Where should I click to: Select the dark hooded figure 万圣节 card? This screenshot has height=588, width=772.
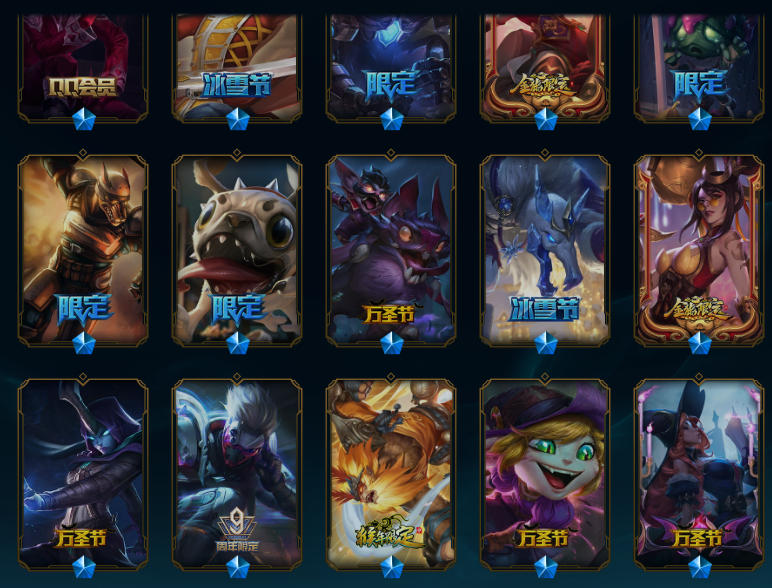(83, 473)
